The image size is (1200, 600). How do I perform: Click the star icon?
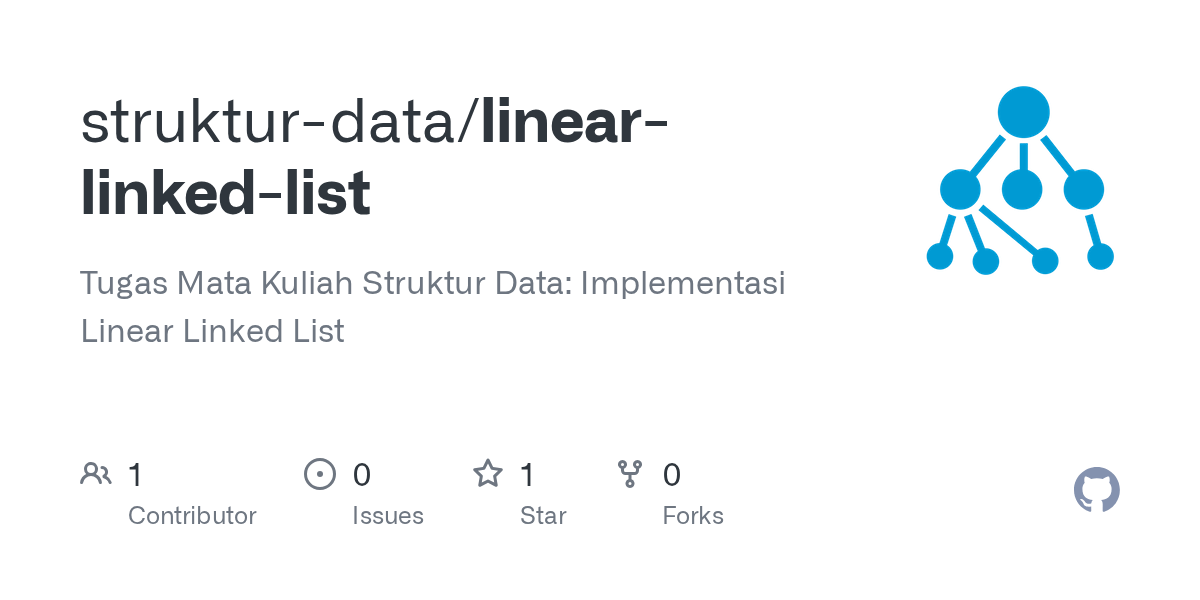487,473
